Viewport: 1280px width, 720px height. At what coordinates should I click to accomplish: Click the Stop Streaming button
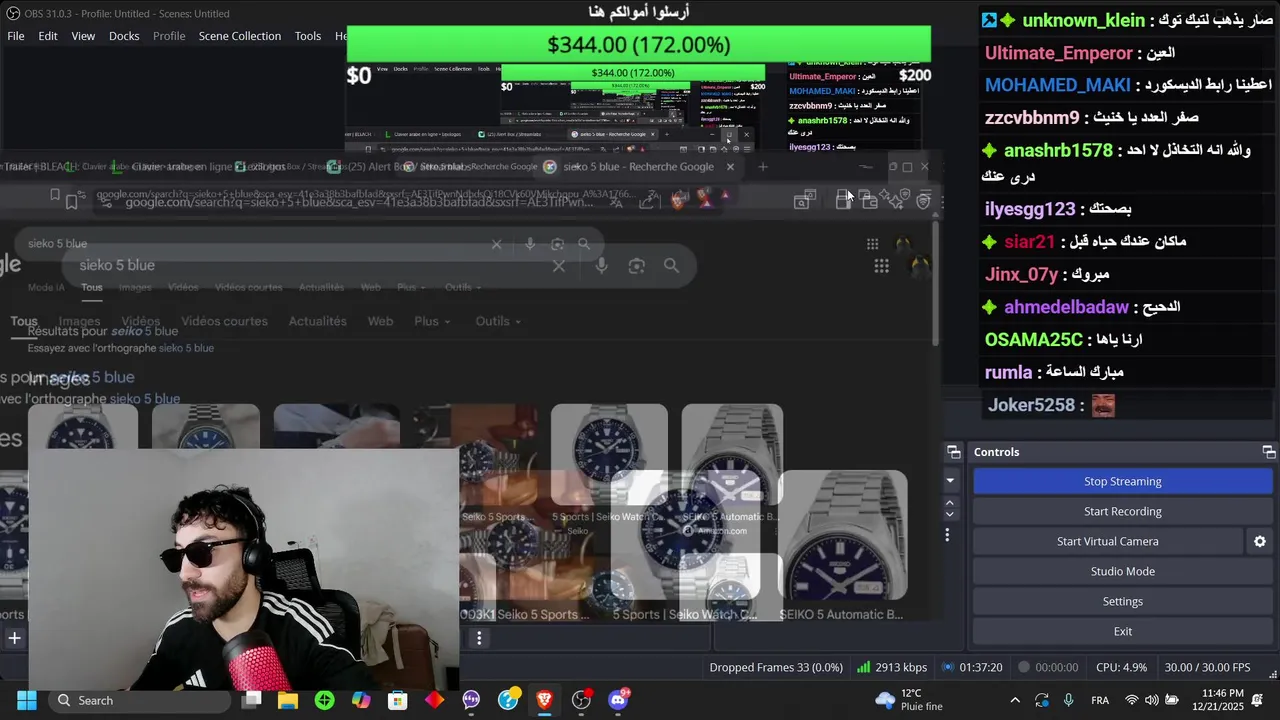point(1123,481)
